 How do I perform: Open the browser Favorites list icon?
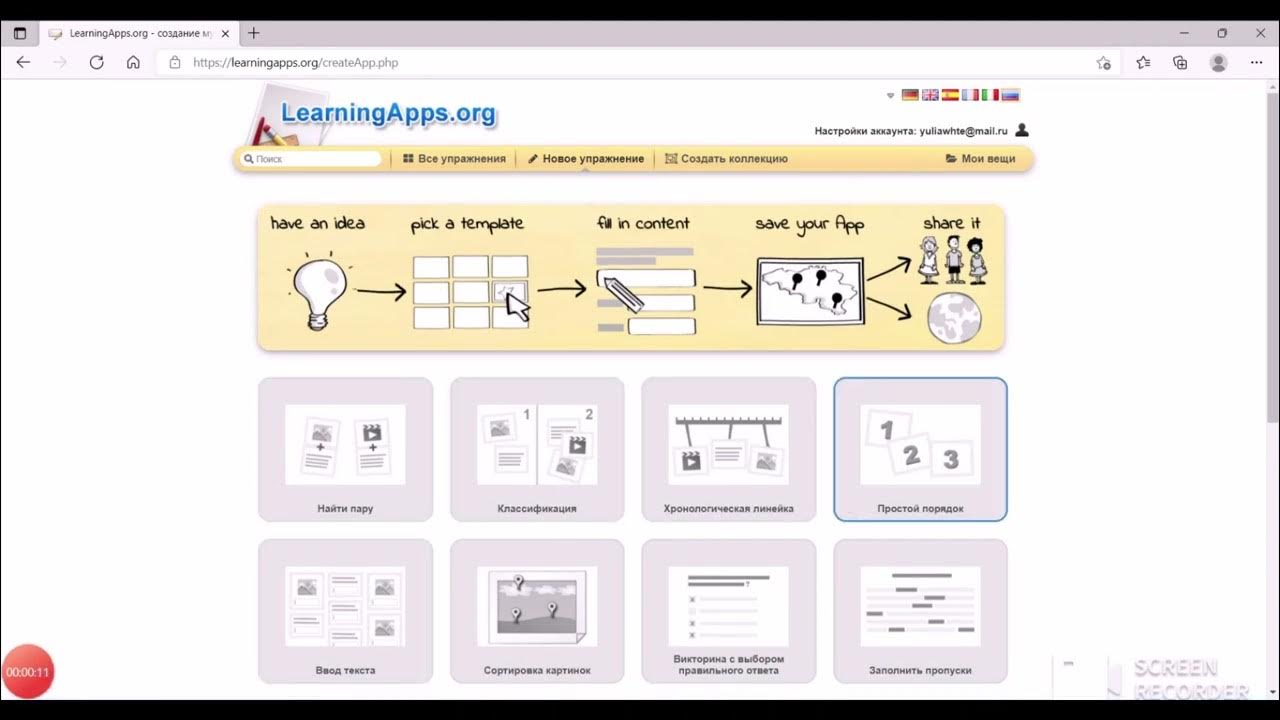click(x=1143, y=62)
